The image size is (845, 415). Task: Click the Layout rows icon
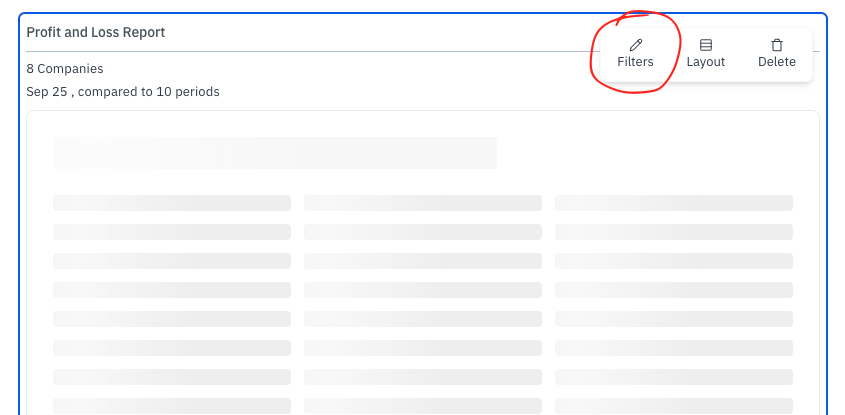(705, 45)
